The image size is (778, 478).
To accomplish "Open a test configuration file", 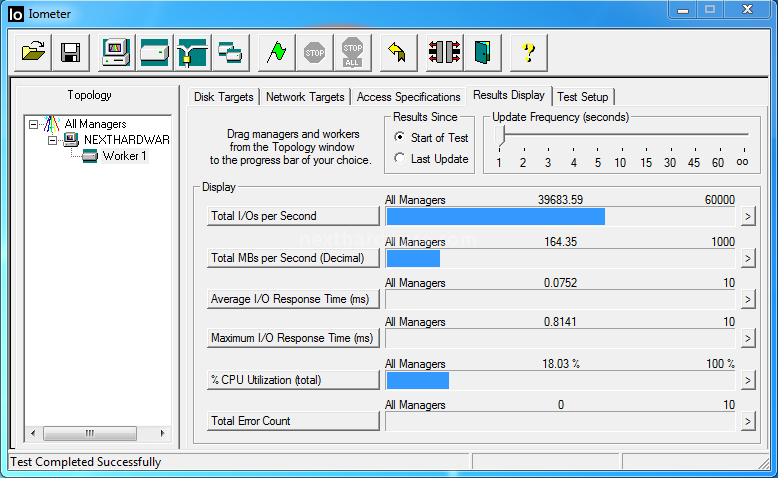I will pyautogui.click(x=33, y=52).
